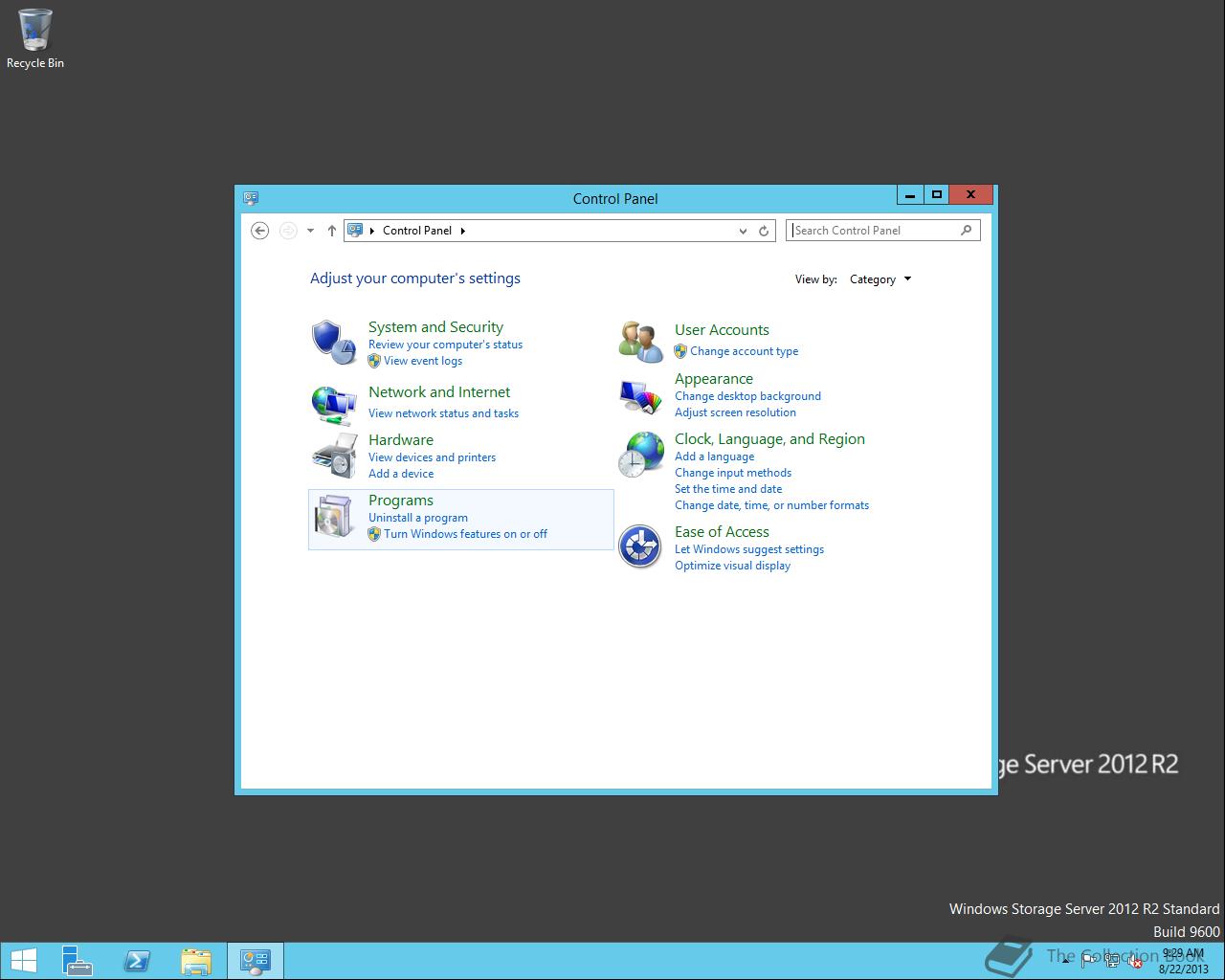Click the Control Panel breadcrumb
1225x980 pixels.
pyautogui.click(x=417, y=231)
